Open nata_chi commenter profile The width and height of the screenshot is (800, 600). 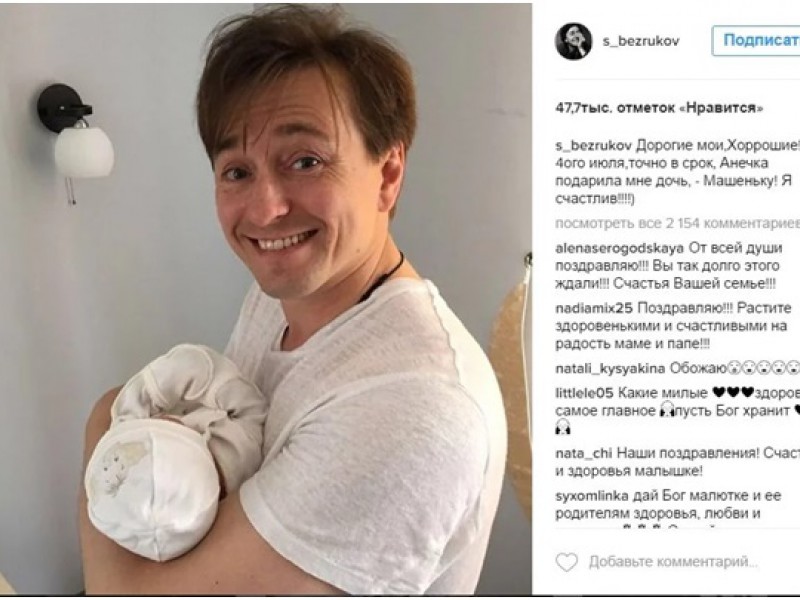[x=583, y=453]
